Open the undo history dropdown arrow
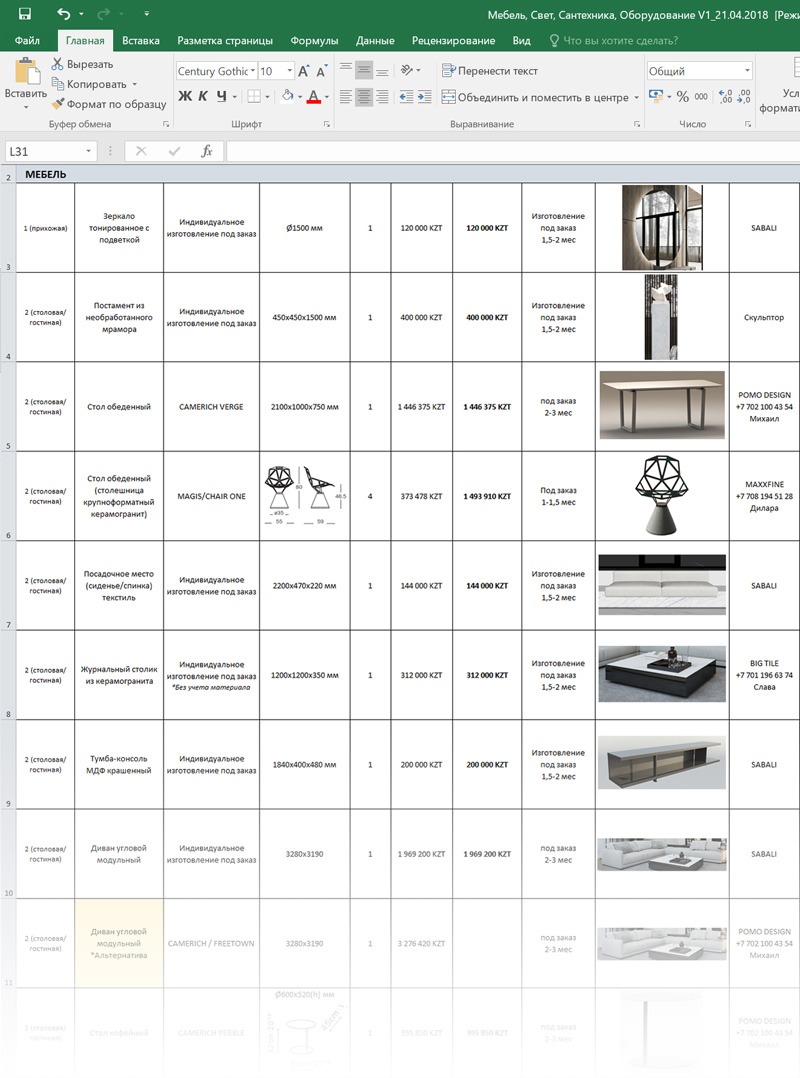Image resolution: width=800 pixels, height=1078 pixels. coord(81,14)
